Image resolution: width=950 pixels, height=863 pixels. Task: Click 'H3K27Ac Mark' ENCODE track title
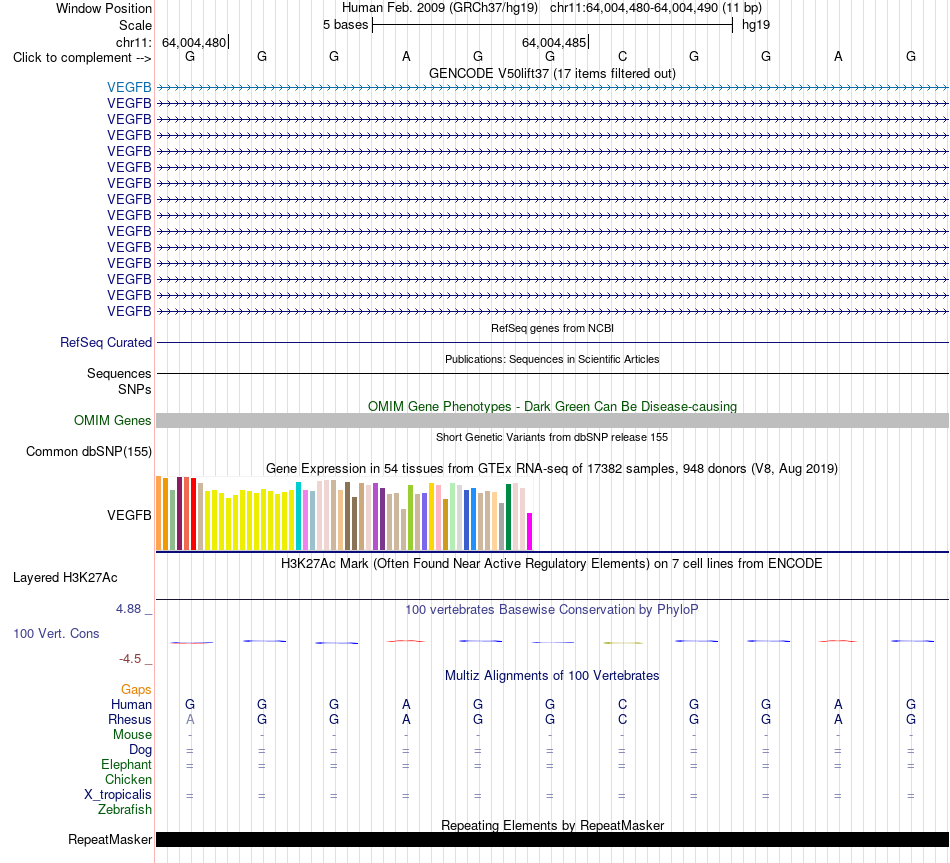click(552, 564)
